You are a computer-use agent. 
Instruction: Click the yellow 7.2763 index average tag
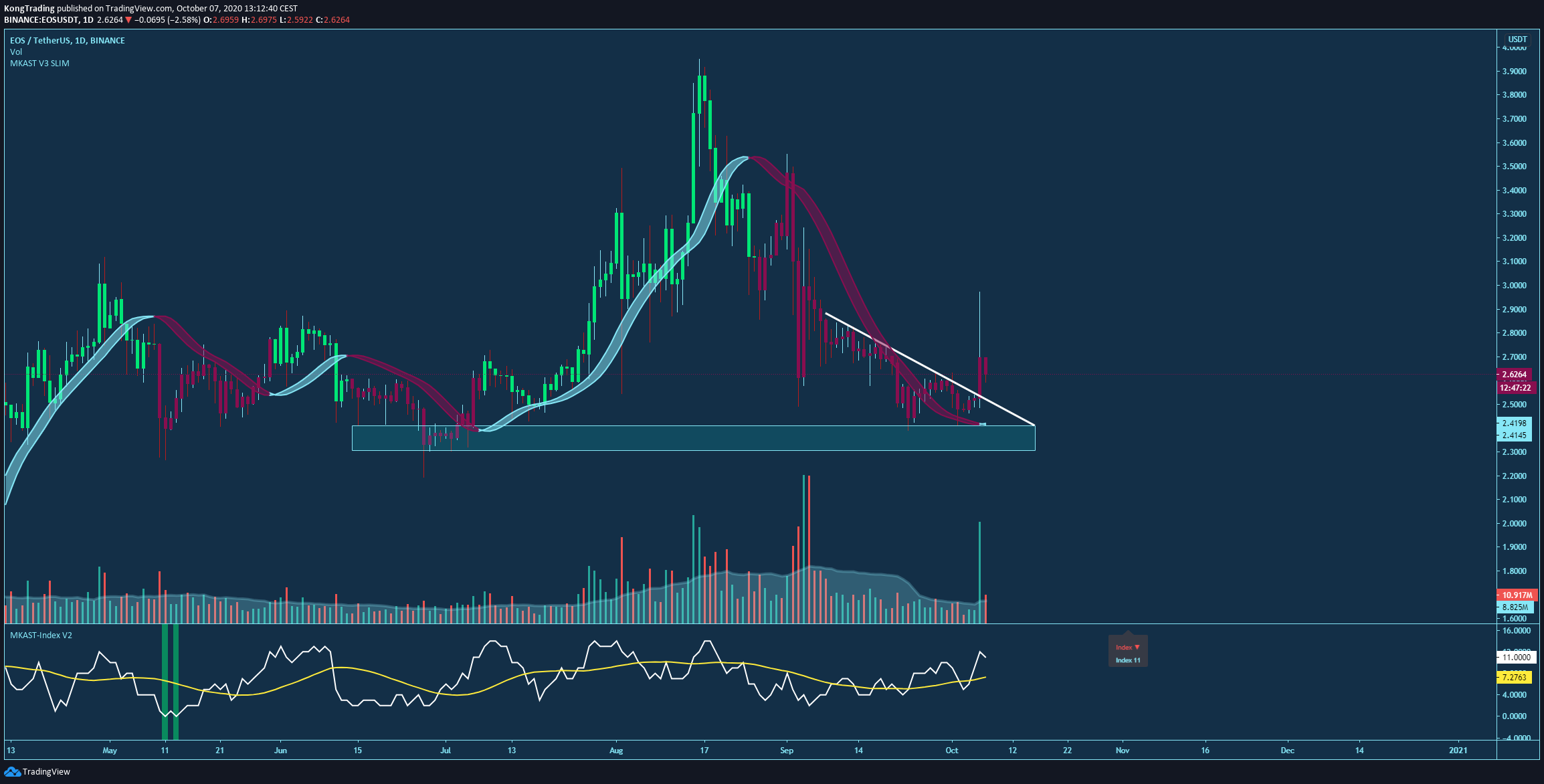(x=1514, y=678)
